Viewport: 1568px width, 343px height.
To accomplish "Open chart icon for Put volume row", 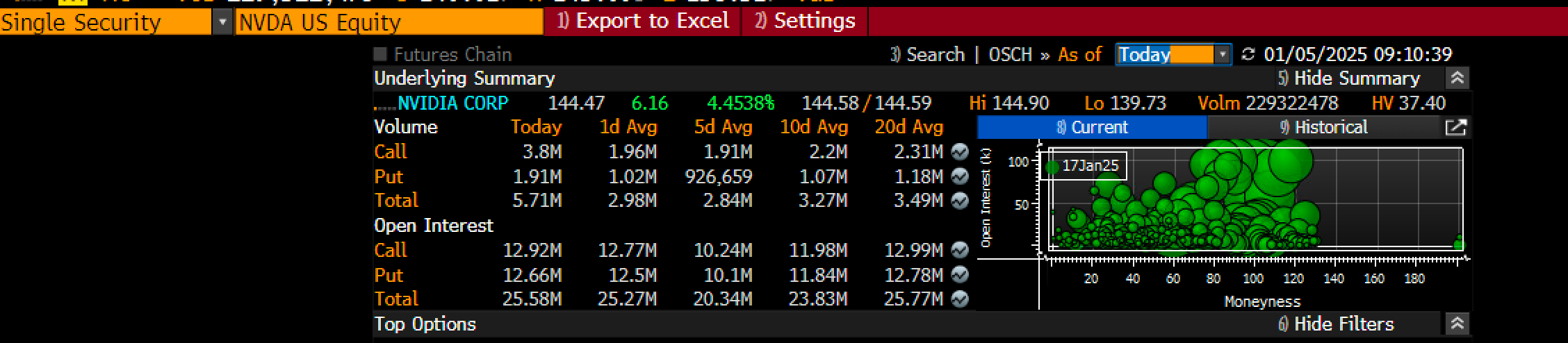I will pyautogui.click(x=960, y=176).
